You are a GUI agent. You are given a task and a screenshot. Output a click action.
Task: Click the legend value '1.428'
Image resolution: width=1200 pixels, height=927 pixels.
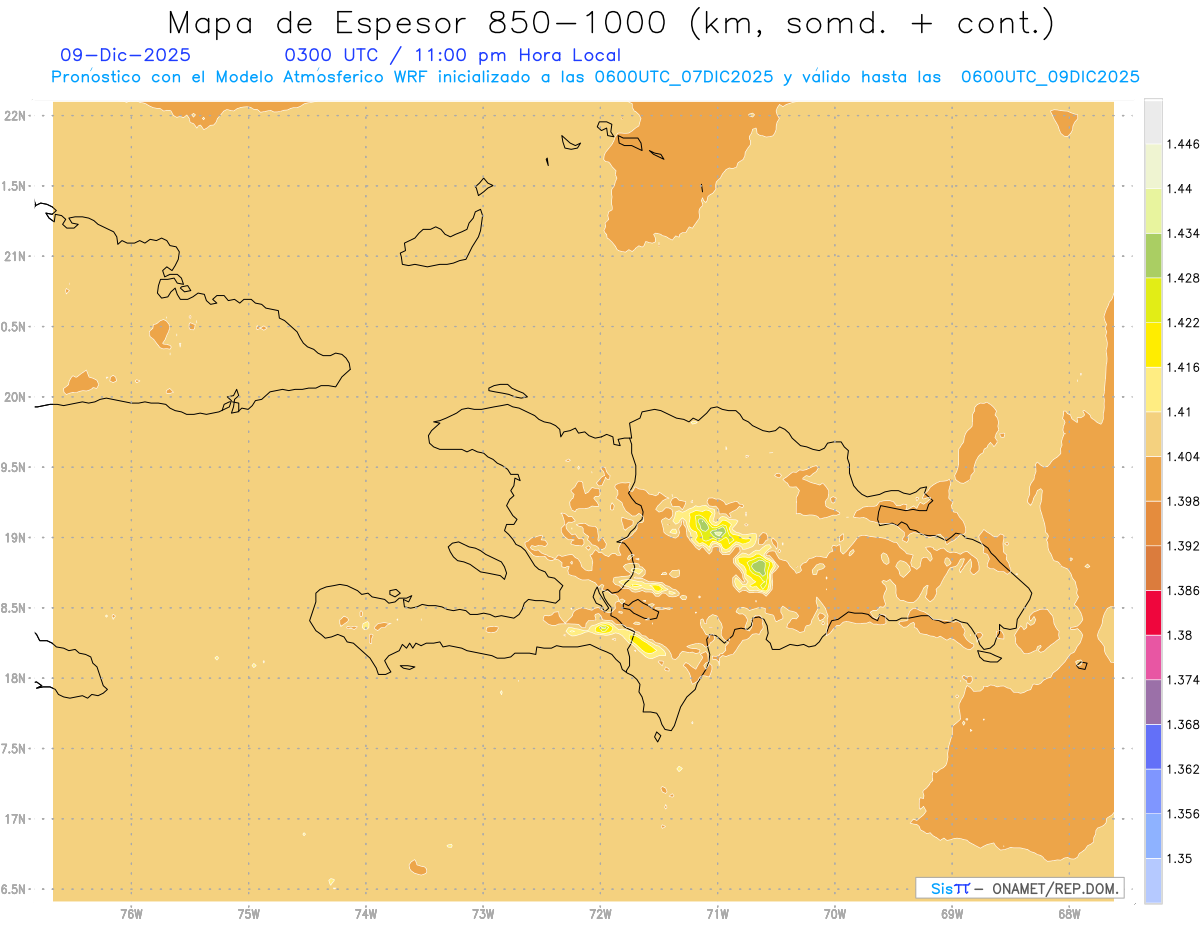click(1182, 278)
